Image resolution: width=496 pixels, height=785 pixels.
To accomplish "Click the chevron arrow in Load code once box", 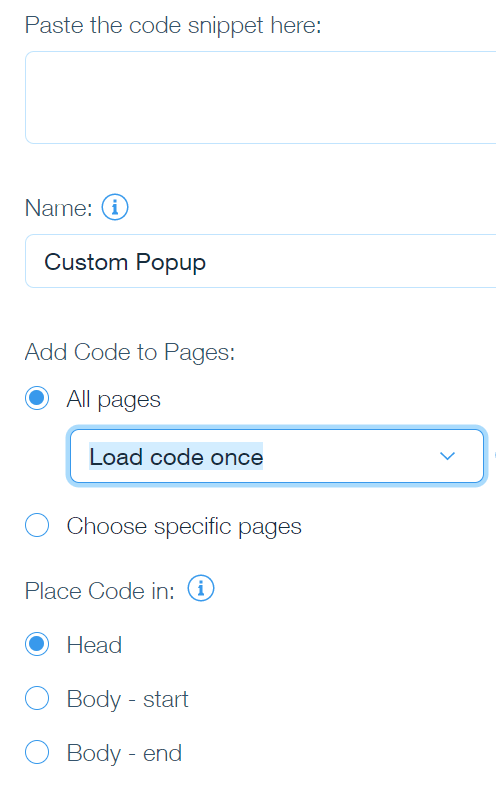I will point(447,456).
